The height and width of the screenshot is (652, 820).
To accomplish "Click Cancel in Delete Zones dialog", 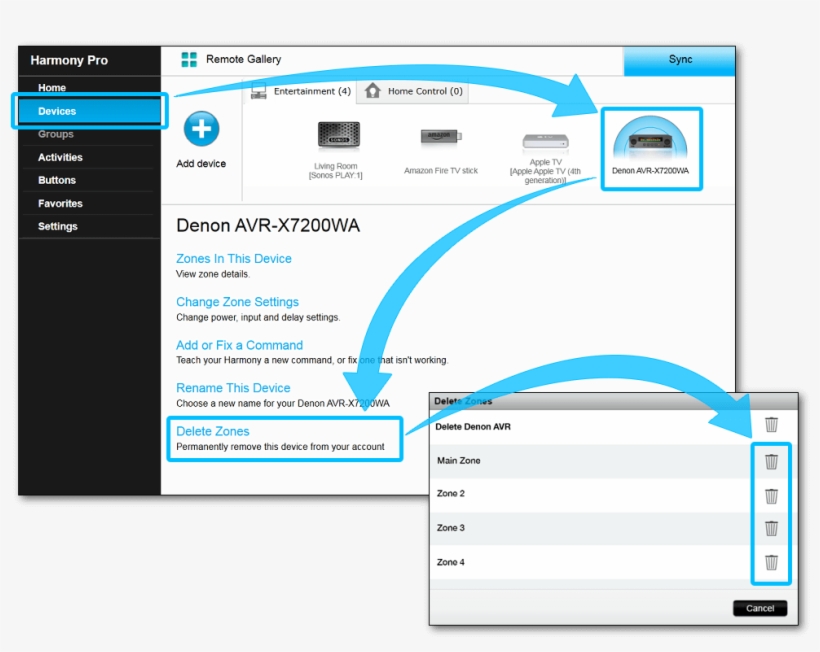I will [760, 608].
